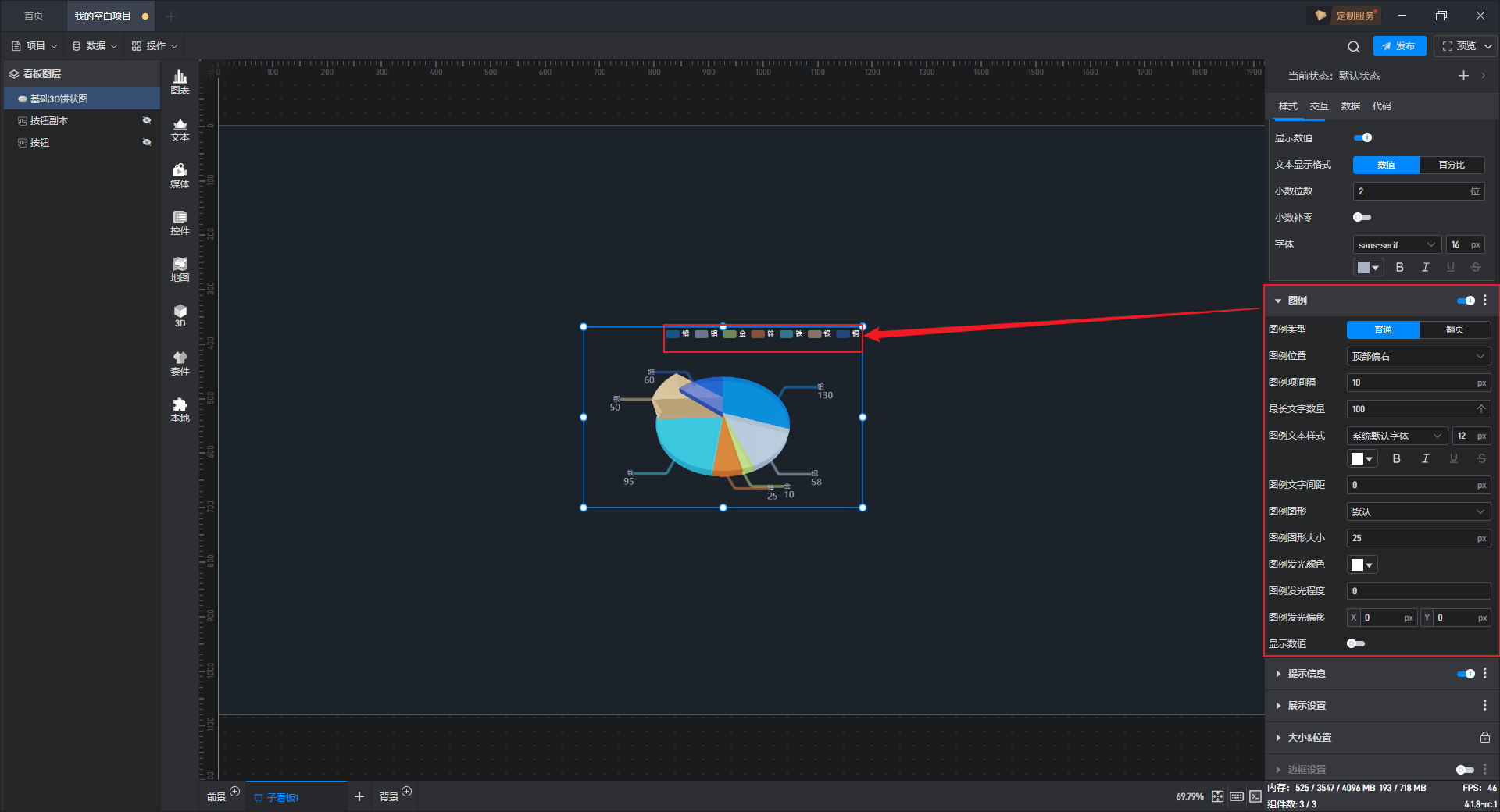Open the 媒体 media component library

(x=180, y=176)
